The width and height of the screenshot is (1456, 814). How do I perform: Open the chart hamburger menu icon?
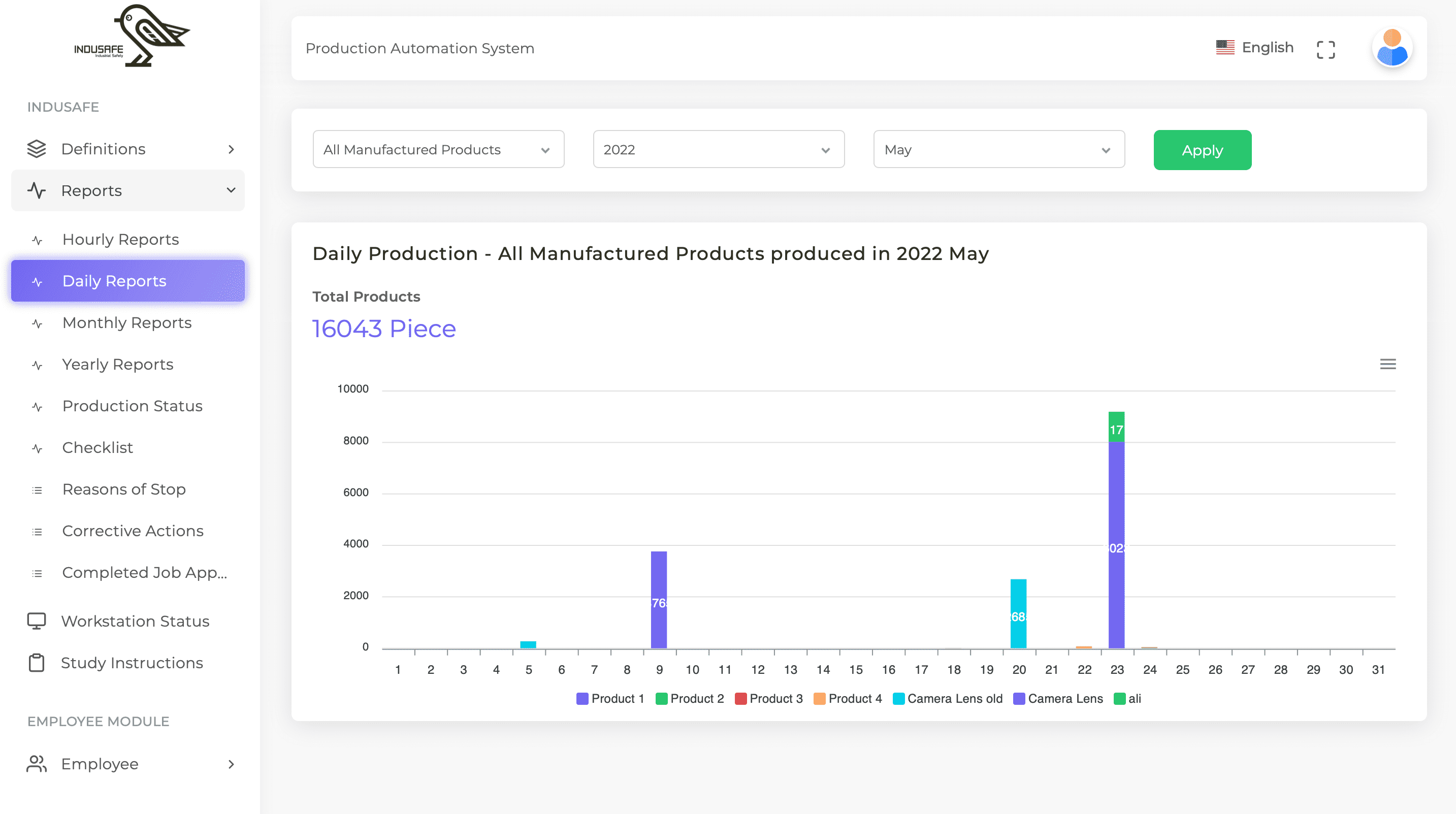(x=1387, y=364)
